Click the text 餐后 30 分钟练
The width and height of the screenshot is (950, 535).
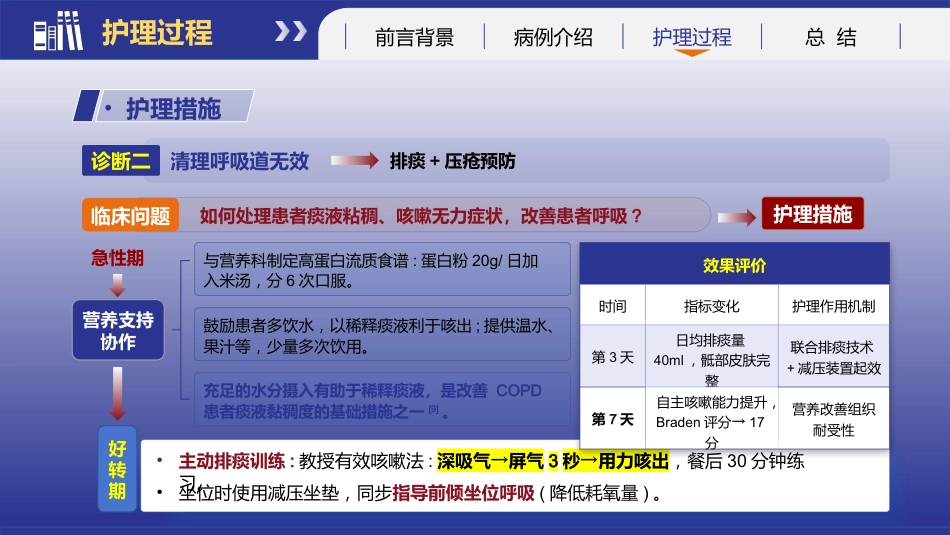(x=746, y=461)
